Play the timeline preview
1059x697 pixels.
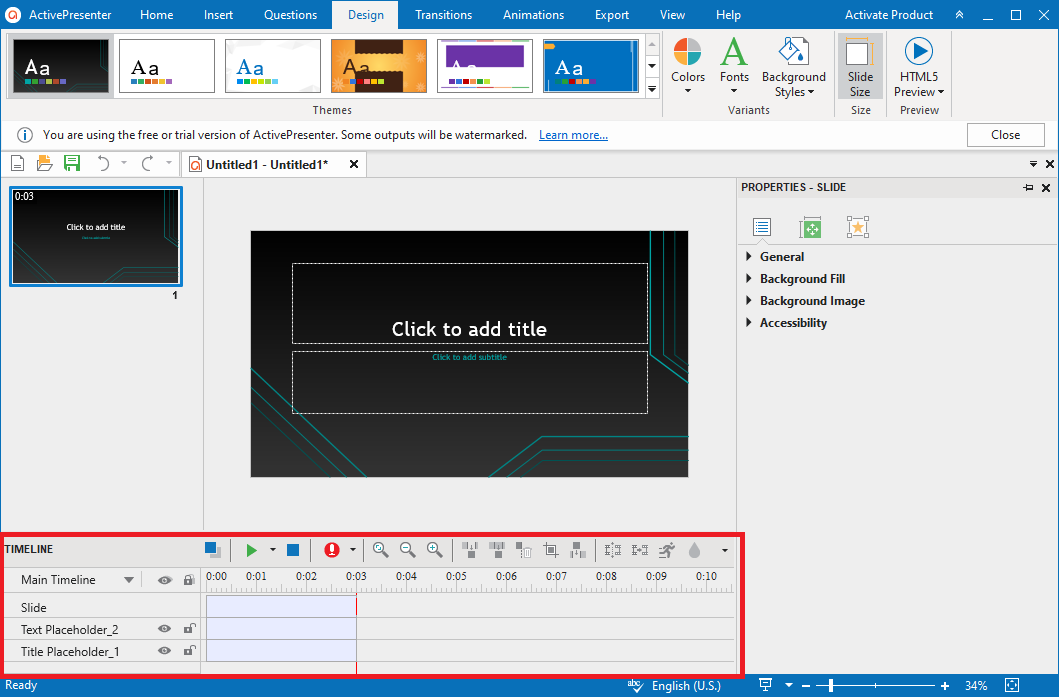click(252, 550)
